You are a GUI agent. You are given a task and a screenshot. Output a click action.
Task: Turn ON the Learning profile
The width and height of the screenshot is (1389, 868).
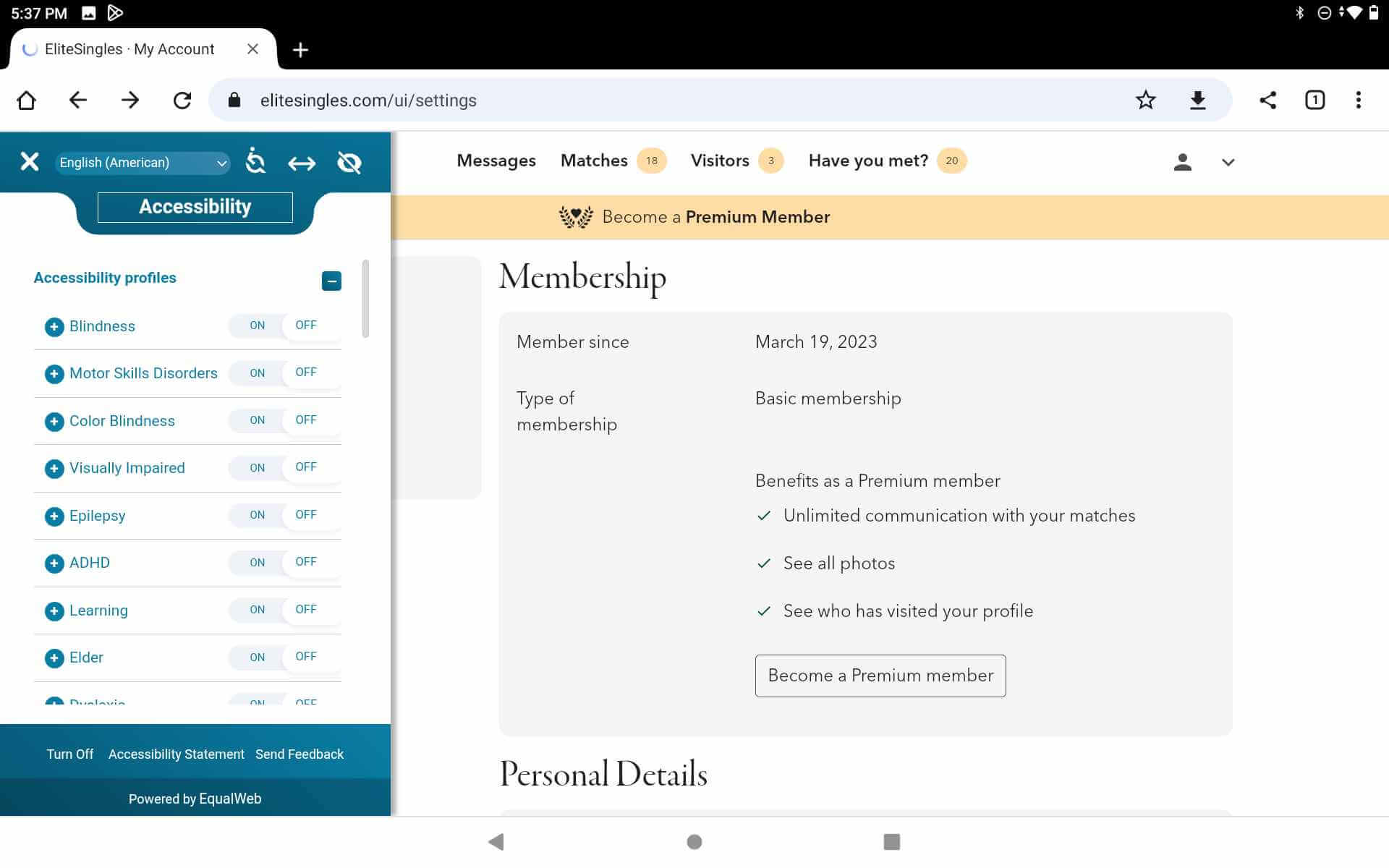point(257,610)
